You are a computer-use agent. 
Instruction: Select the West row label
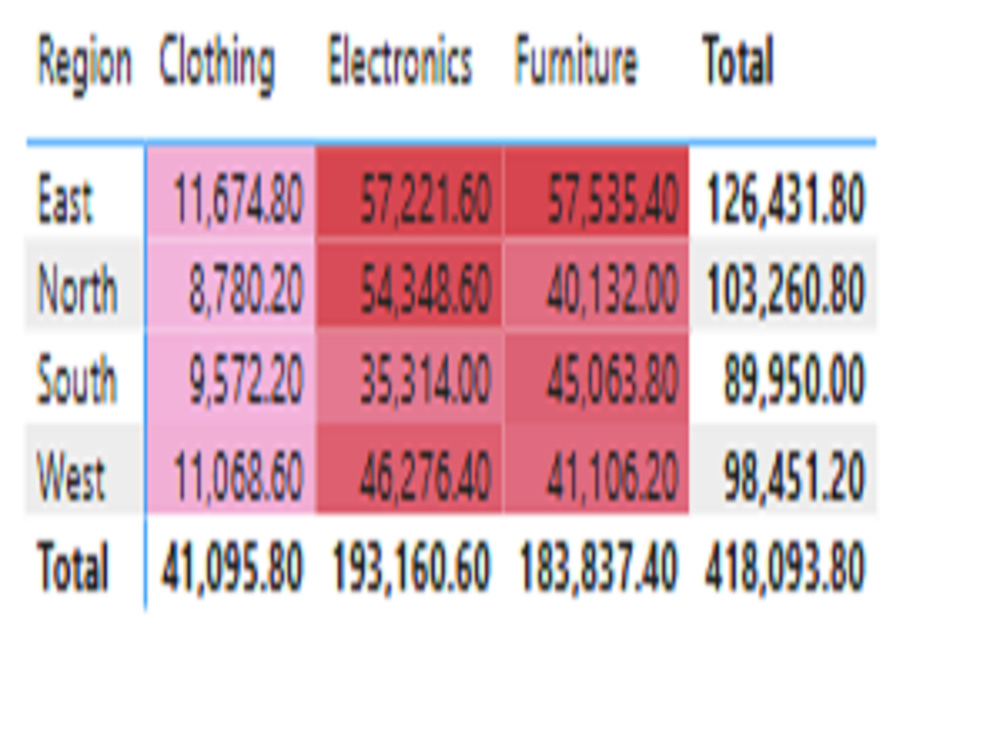click(71, 475)
